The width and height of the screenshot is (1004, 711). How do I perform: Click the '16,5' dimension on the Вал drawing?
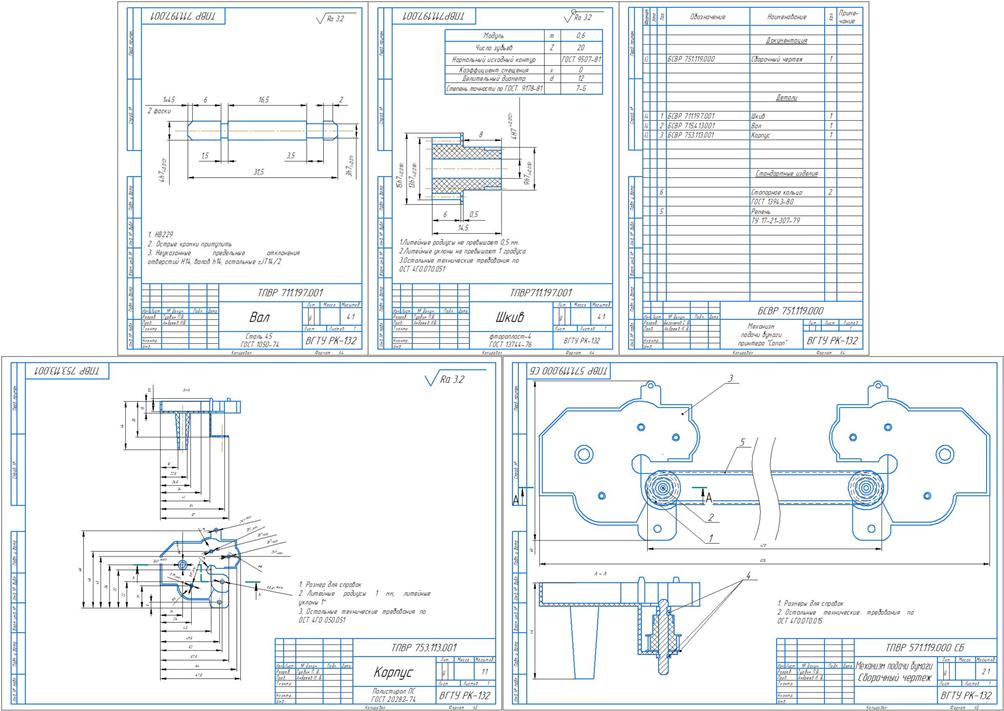(263, 99)
